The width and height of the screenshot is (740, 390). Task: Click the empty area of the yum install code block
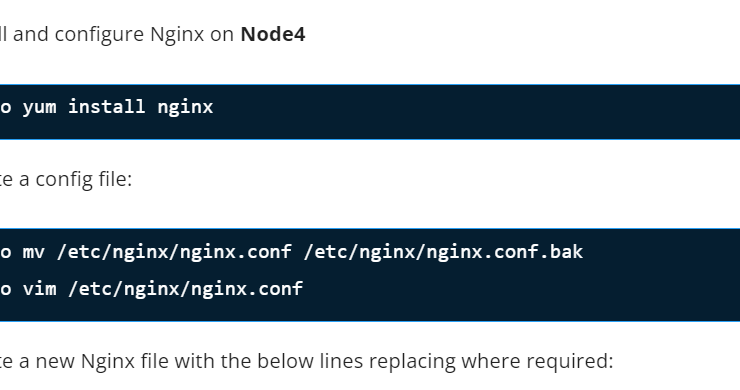point(472,112)
